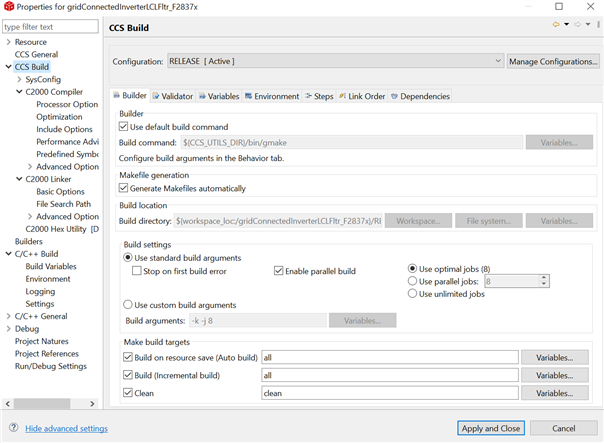This screenshot has height=443, width=604.
Task: Click the back navigation arrow icon
Action: tap(557, 25)
